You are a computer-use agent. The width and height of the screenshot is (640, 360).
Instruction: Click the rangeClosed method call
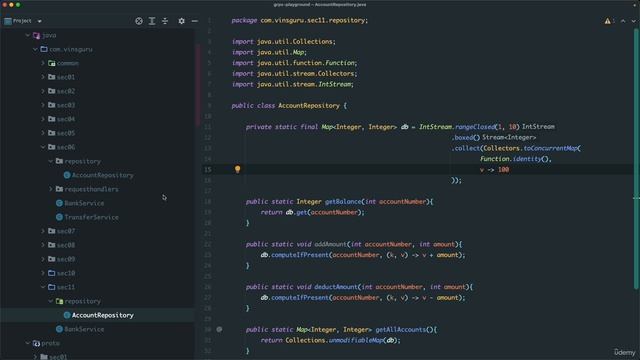[475, 127]
